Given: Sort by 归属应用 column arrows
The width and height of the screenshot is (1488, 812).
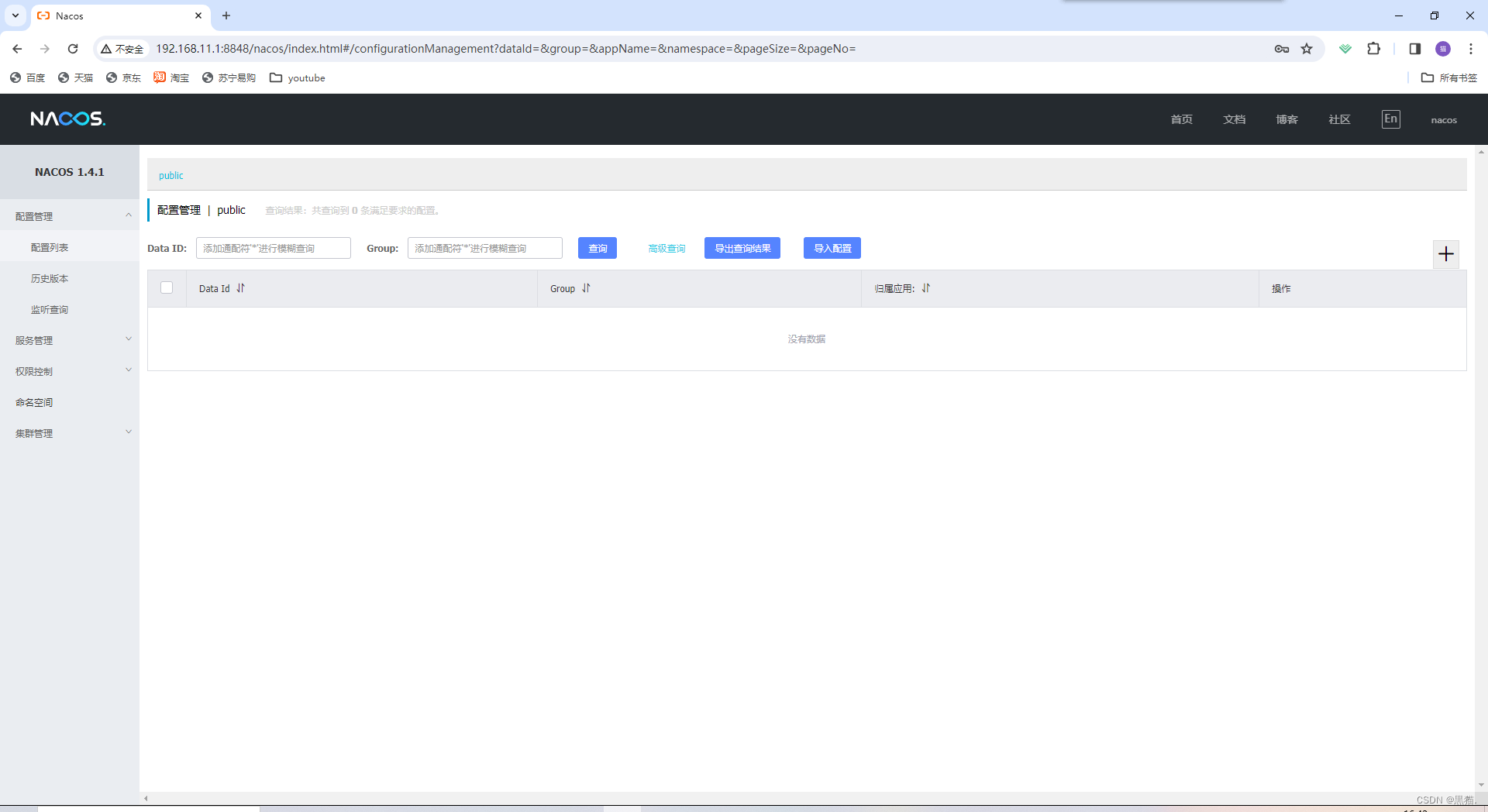Looking at the screenshot, I should tap(926, 288).
